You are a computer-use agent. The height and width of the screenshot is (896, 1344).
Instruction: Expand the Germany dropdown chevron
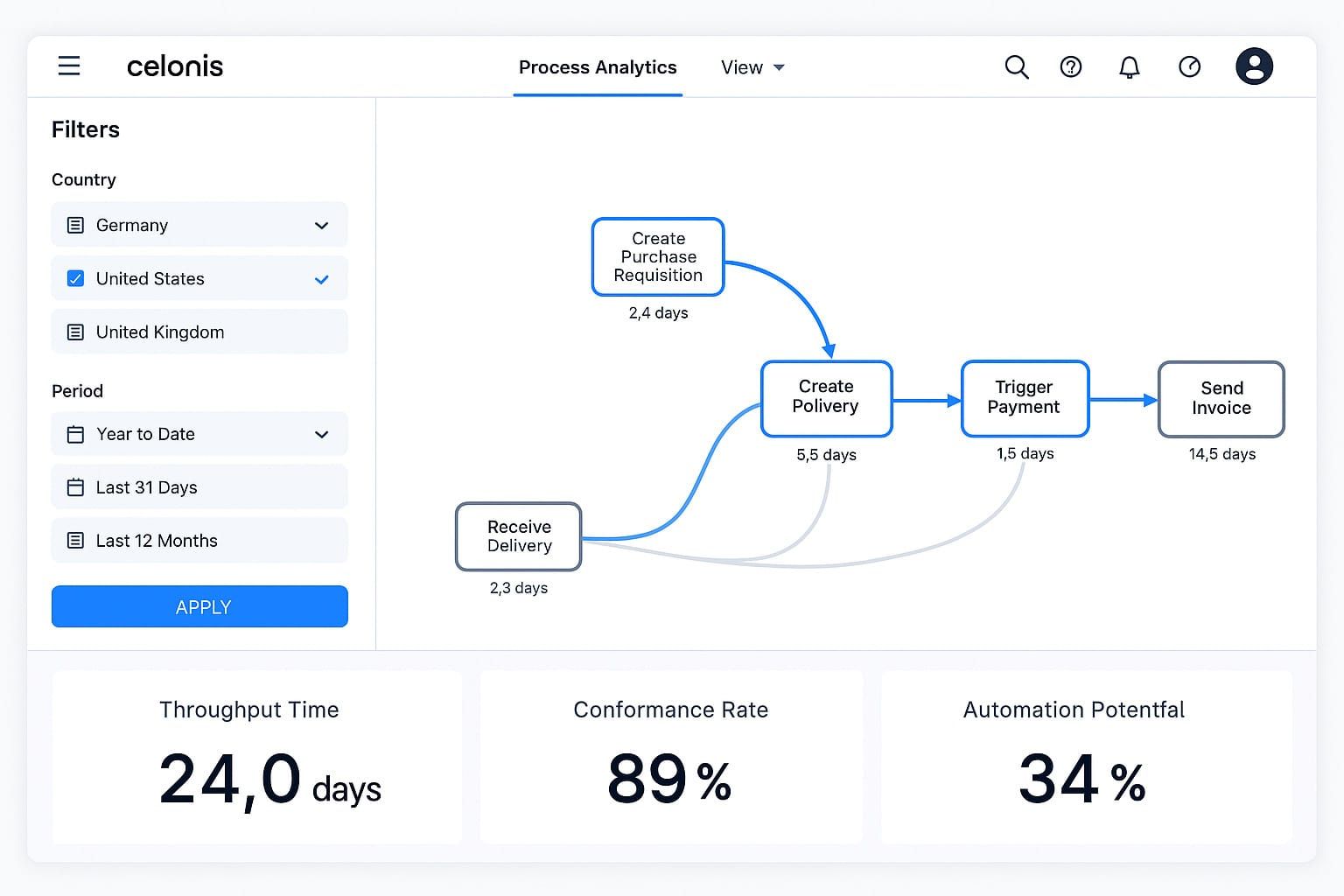point(321,226)
